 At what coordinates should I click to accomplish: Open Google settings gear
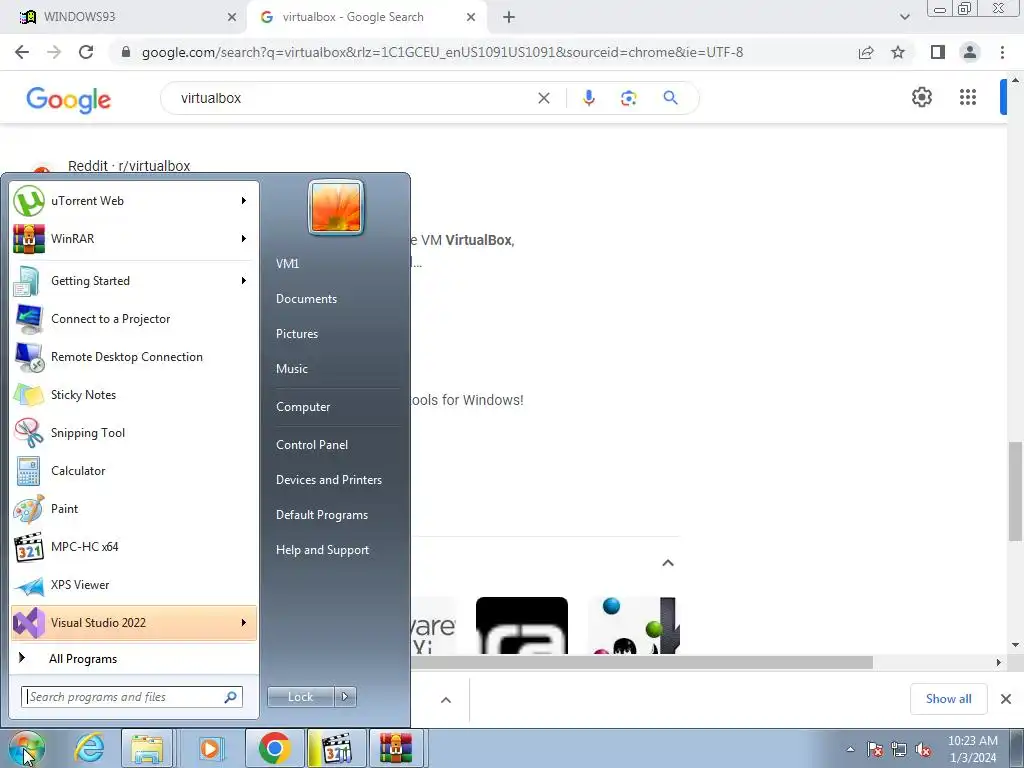[x=921, y=97]
